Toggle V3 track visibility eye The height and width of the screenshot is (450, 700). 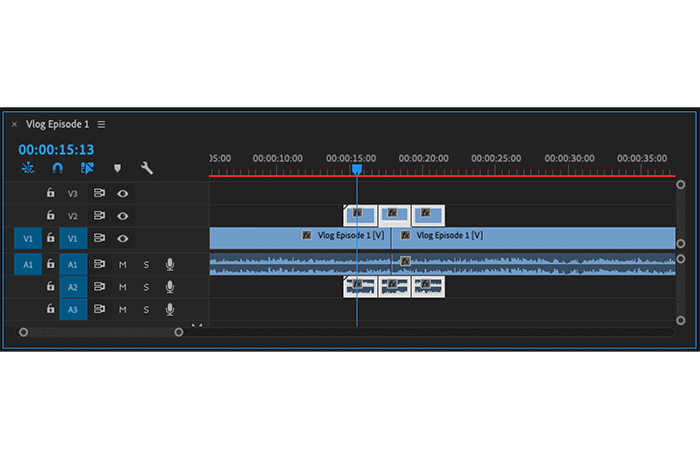click(x=123, y=193)
